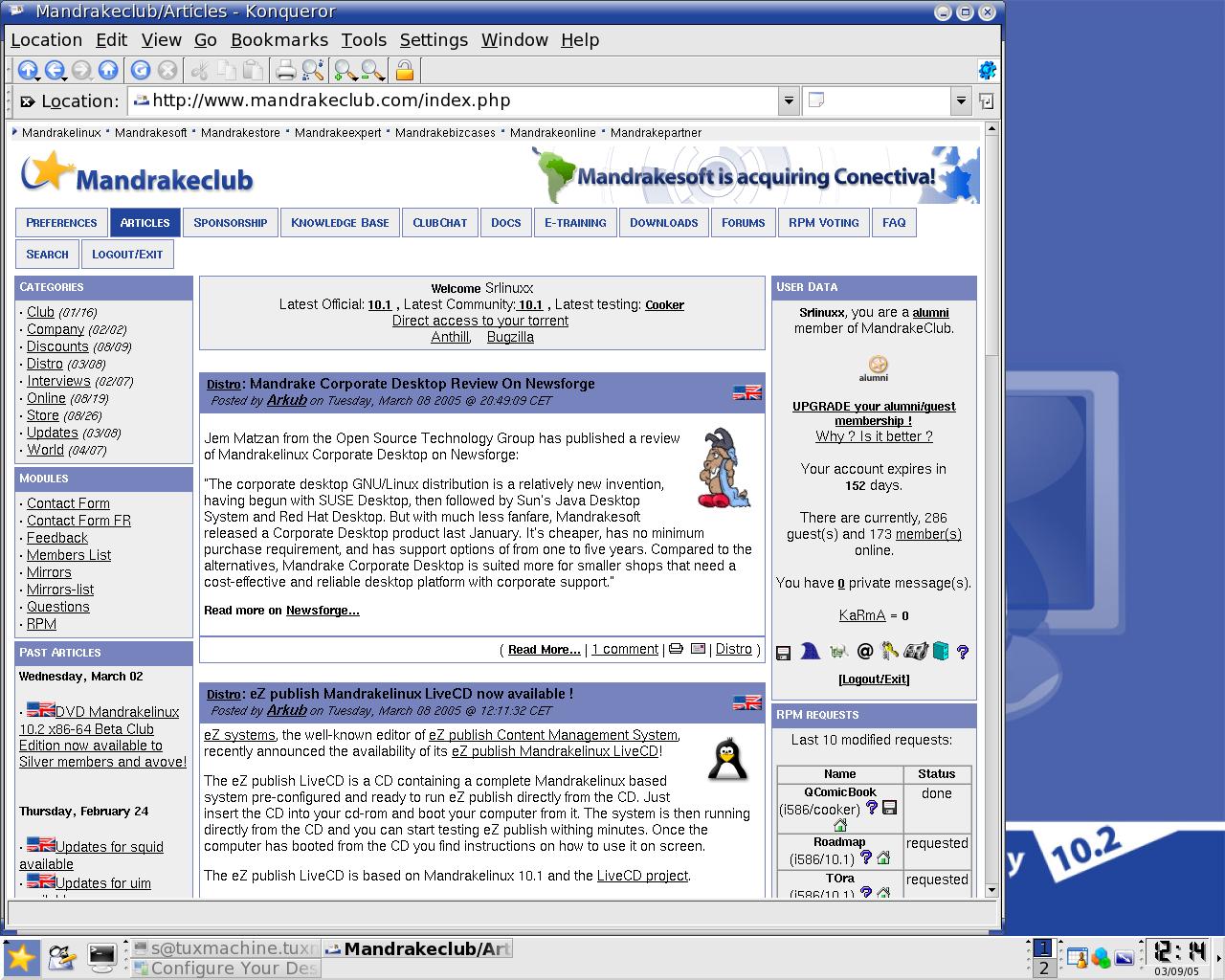Click the @ email icon in User Data
The height and width of the screenshot is (980, 1225).
point(865,652)
